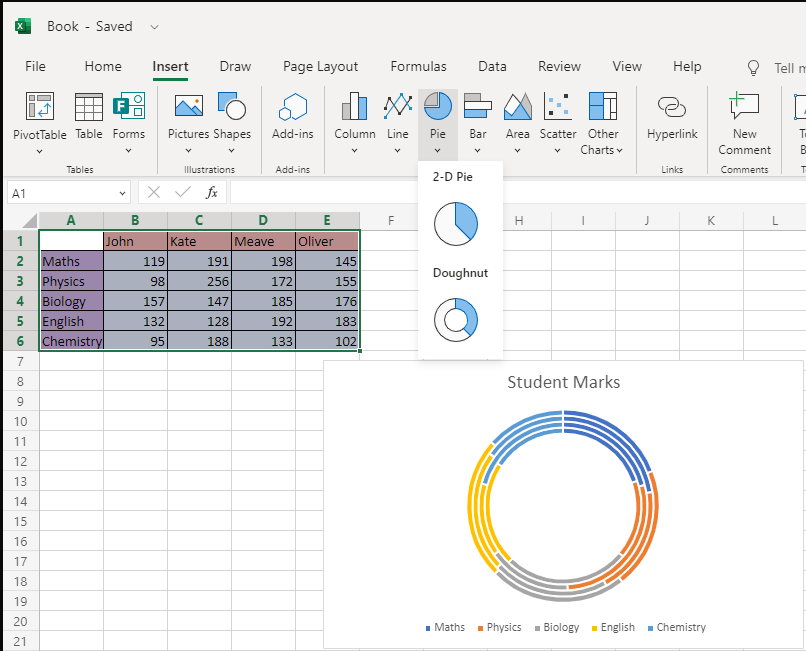This screenshot has height=651, width=806.
Task: Open the Shapes gallery
Action: click(x=232, y=115)
